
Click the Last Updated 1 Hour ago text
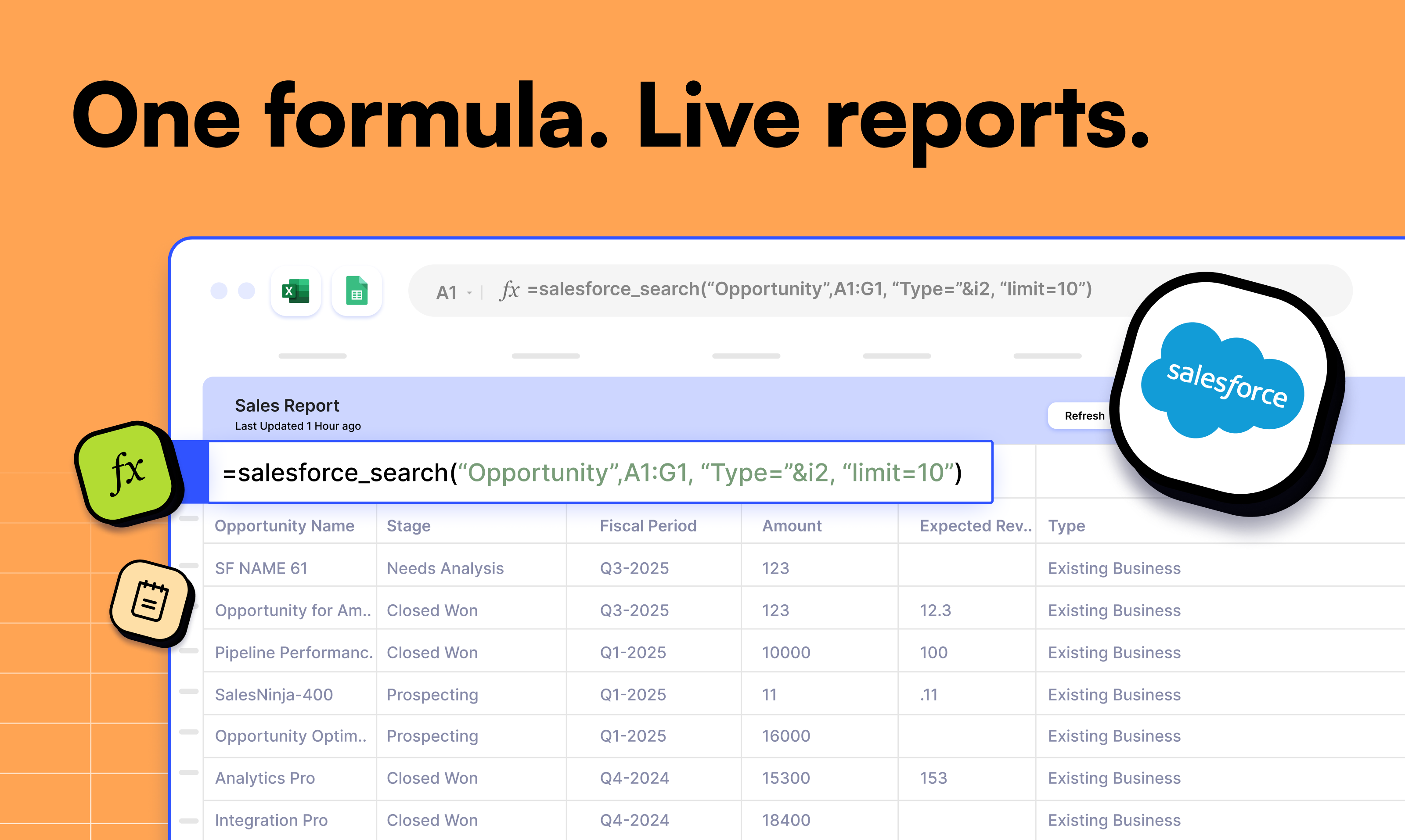click(x=298, y=426)
